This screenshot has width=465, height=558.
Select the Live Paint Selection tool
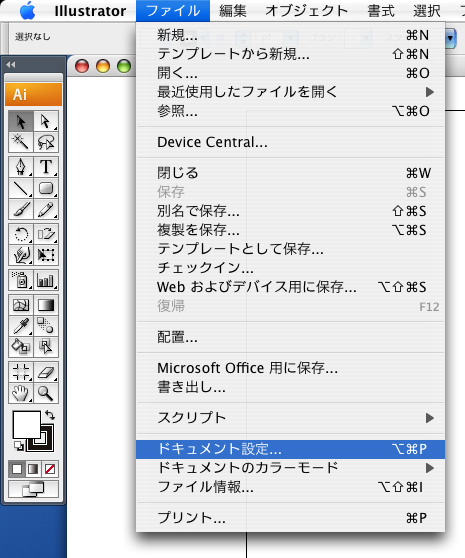[46, 346]
